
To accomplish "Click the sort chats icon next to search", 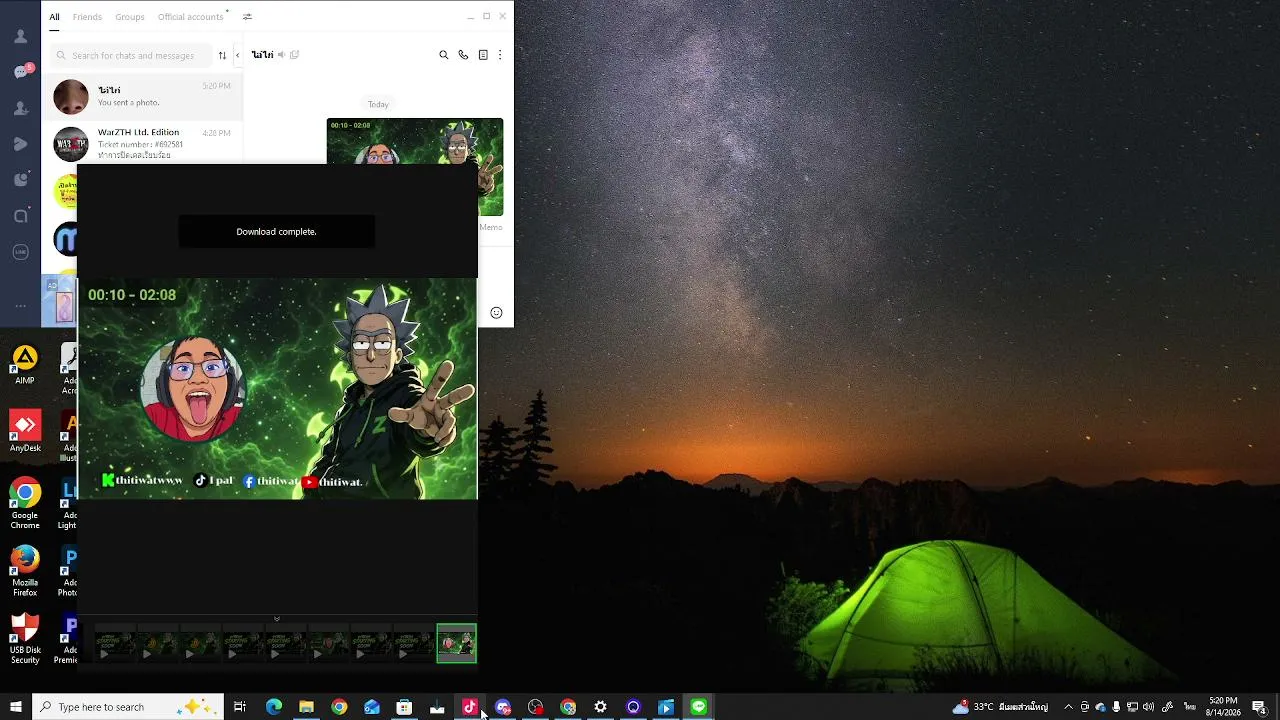I will pos(222,55).
